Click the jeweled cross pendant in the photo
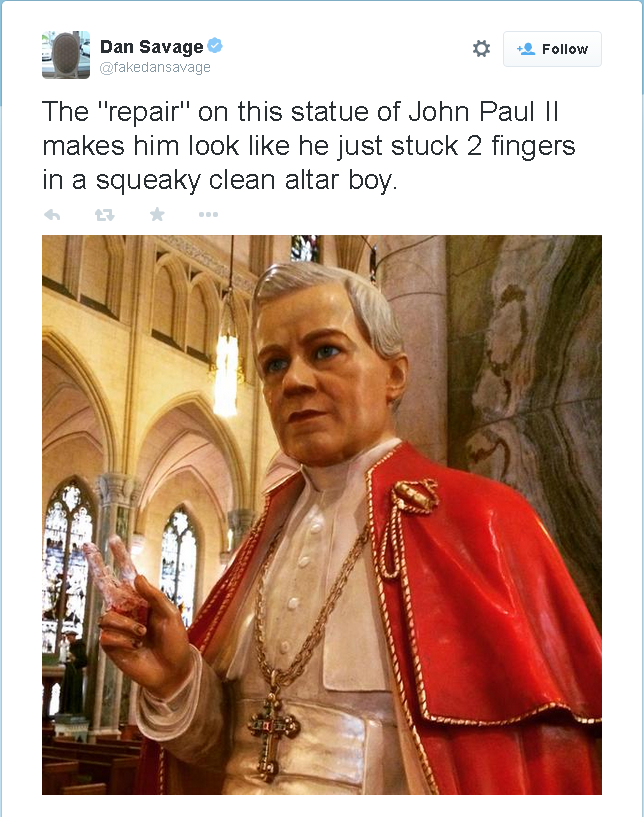 coord(273,729)
